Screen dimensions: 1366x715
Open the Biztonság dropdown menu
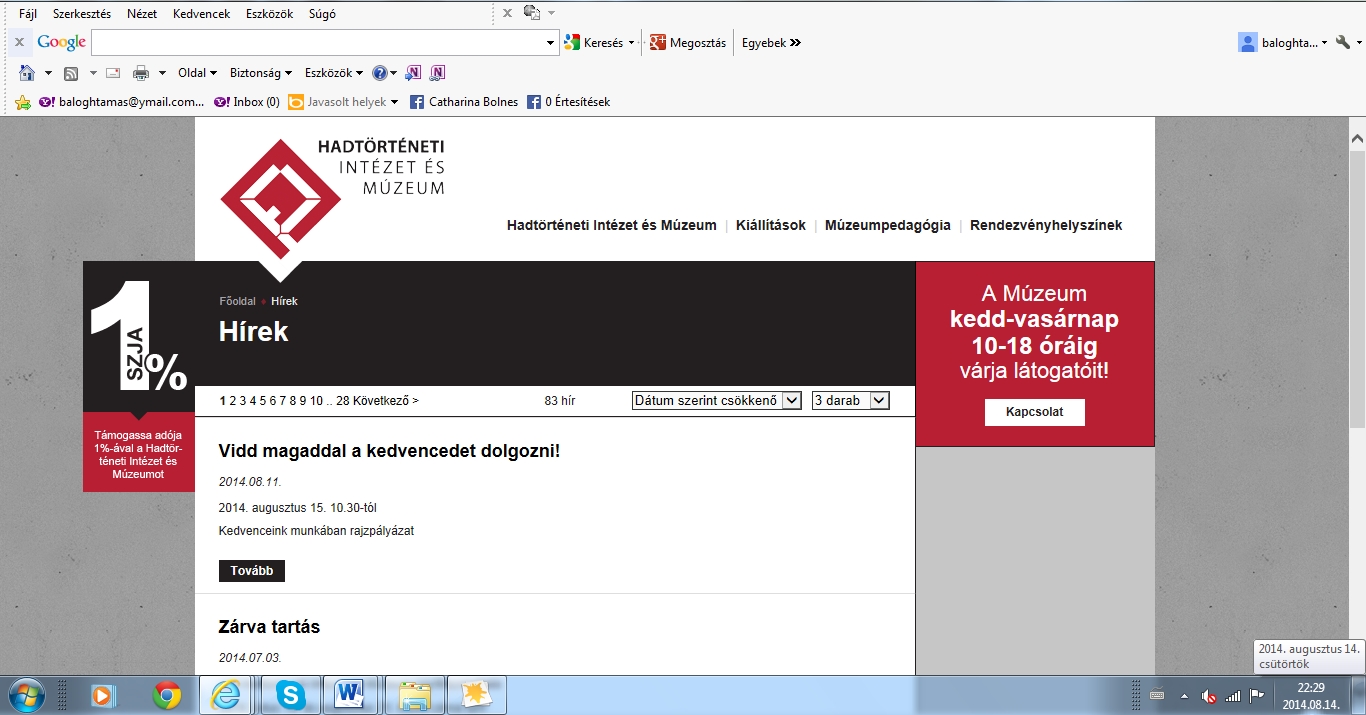point(260,73)
